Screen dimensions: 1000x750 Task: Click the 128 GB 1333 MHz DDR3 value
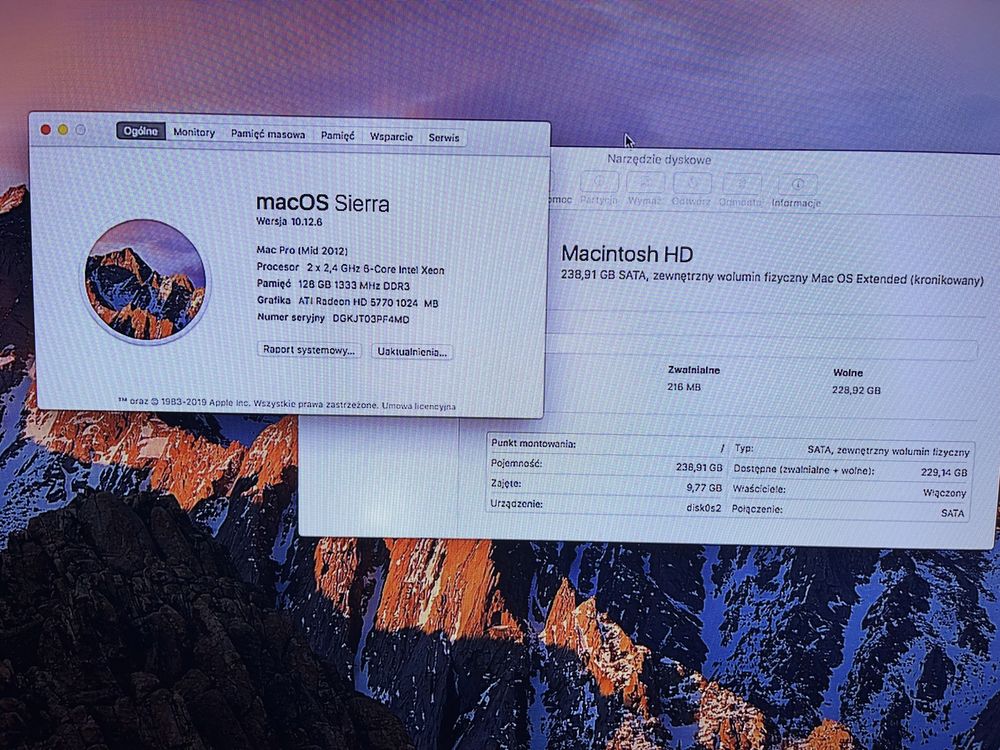click(354, 286)
